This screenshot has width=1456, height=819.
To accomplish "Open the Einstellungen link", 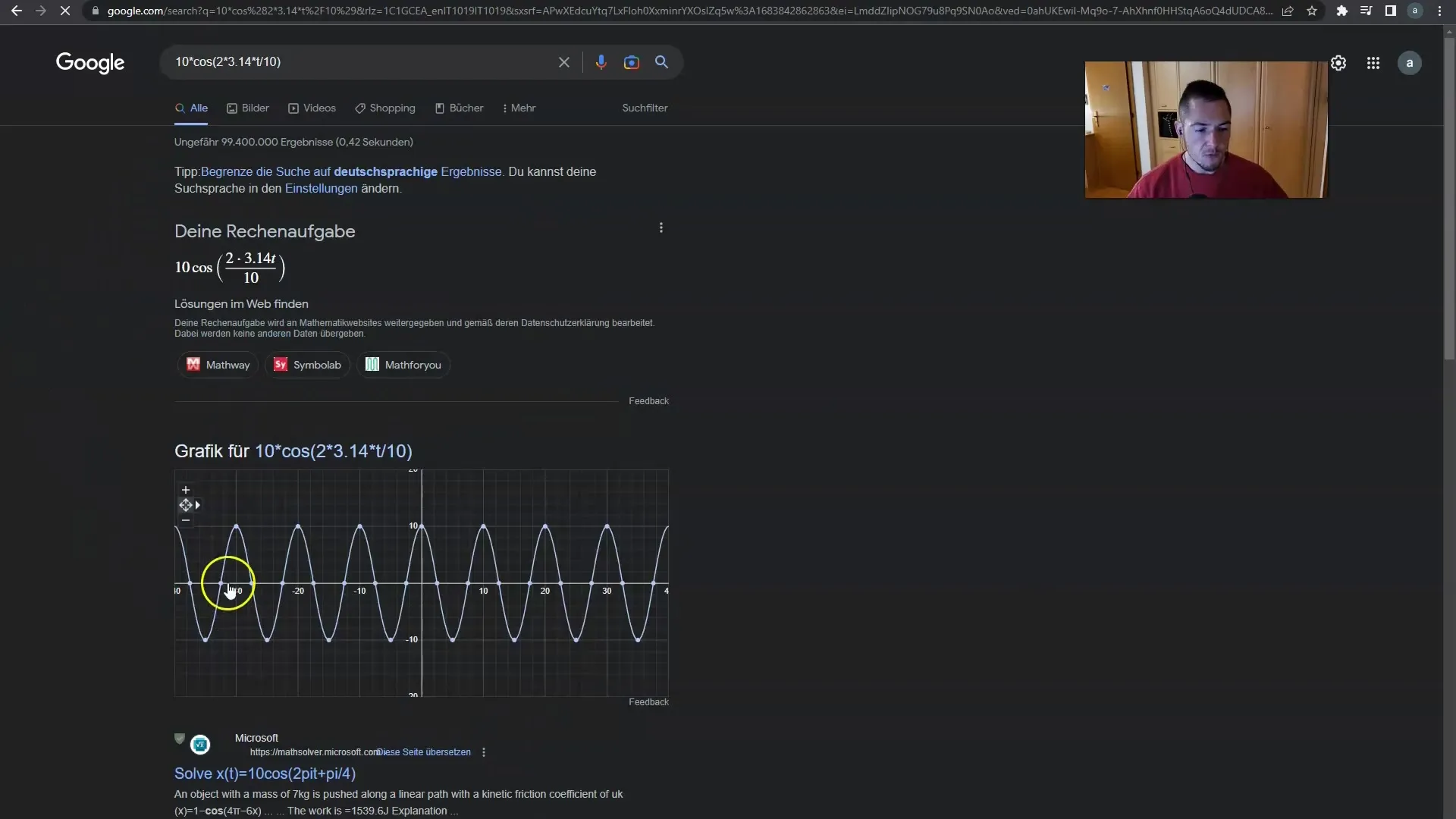I will (x=321, y=189).
